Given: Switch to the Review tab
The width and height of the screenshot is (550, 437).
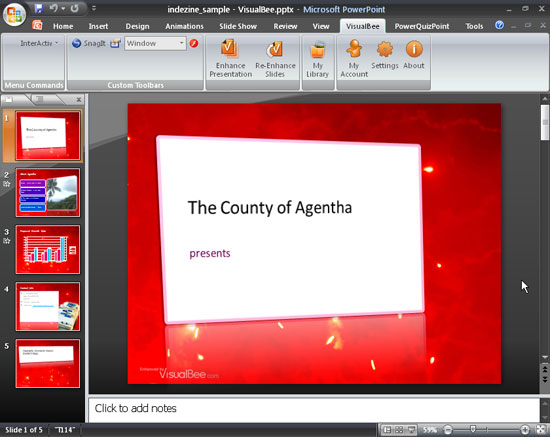Looking at the screenshot, I should 285,26.
